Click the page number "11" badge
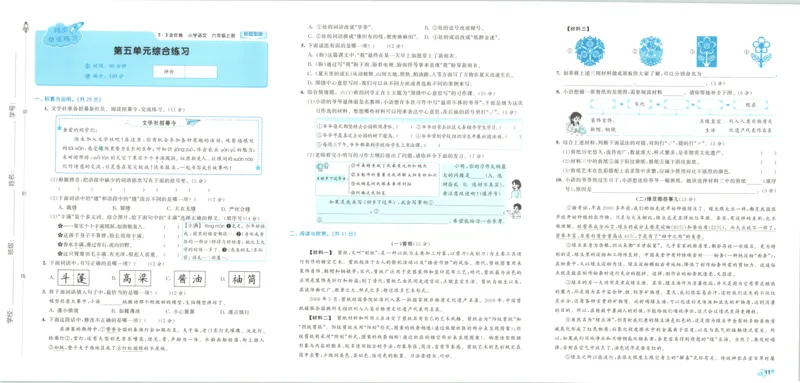This screenshot has width=800, height=383. [x=767, y=374]
